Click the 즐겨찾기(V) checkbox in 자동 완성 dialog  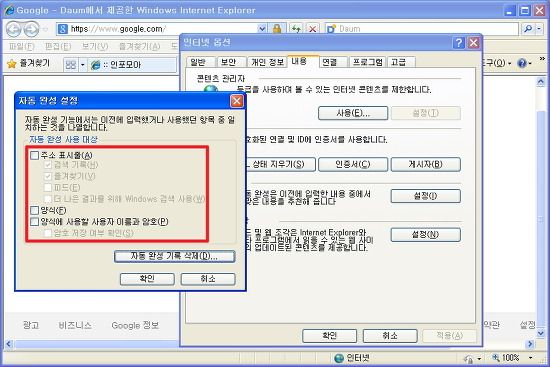[x=48, y=176]
